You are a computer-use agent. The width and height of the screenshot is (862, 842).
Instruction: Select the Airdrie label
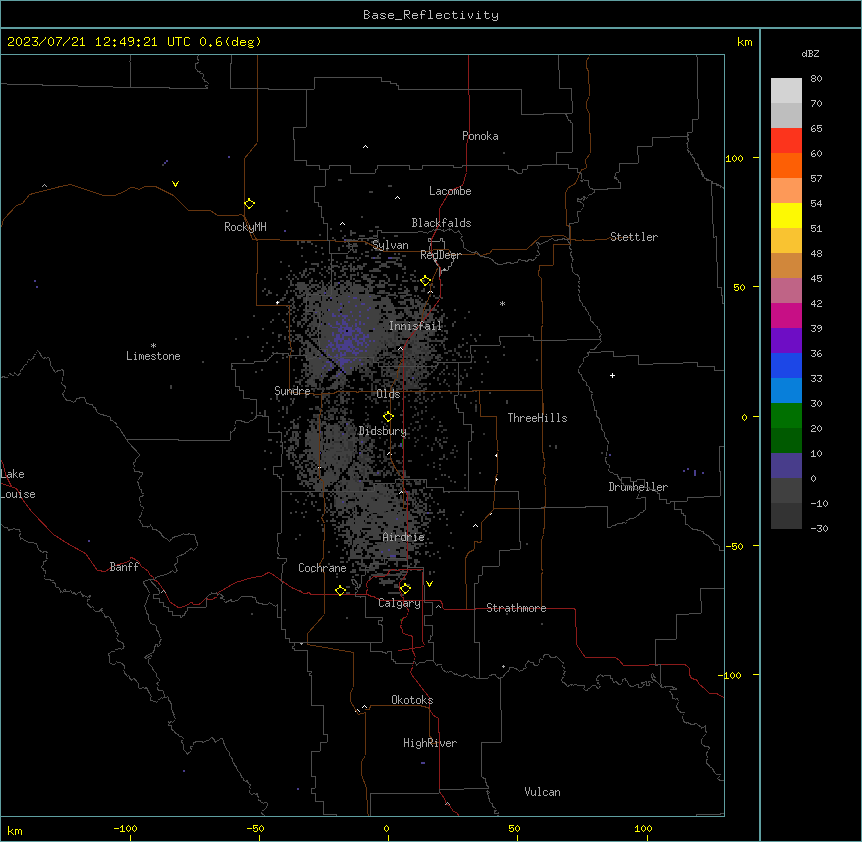[x=404, y=537]
